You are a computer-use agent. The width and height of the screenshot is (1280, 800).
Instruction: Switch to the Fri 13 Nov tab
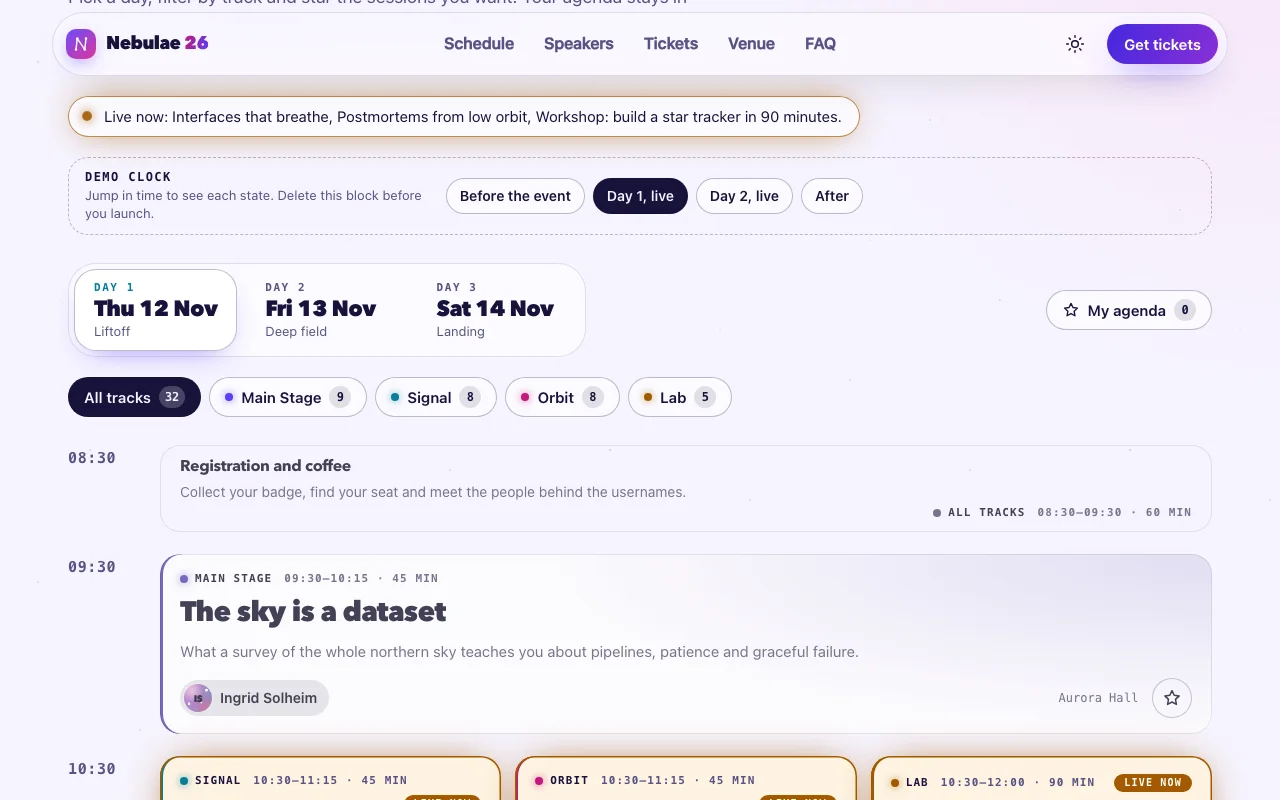[321, 310]
